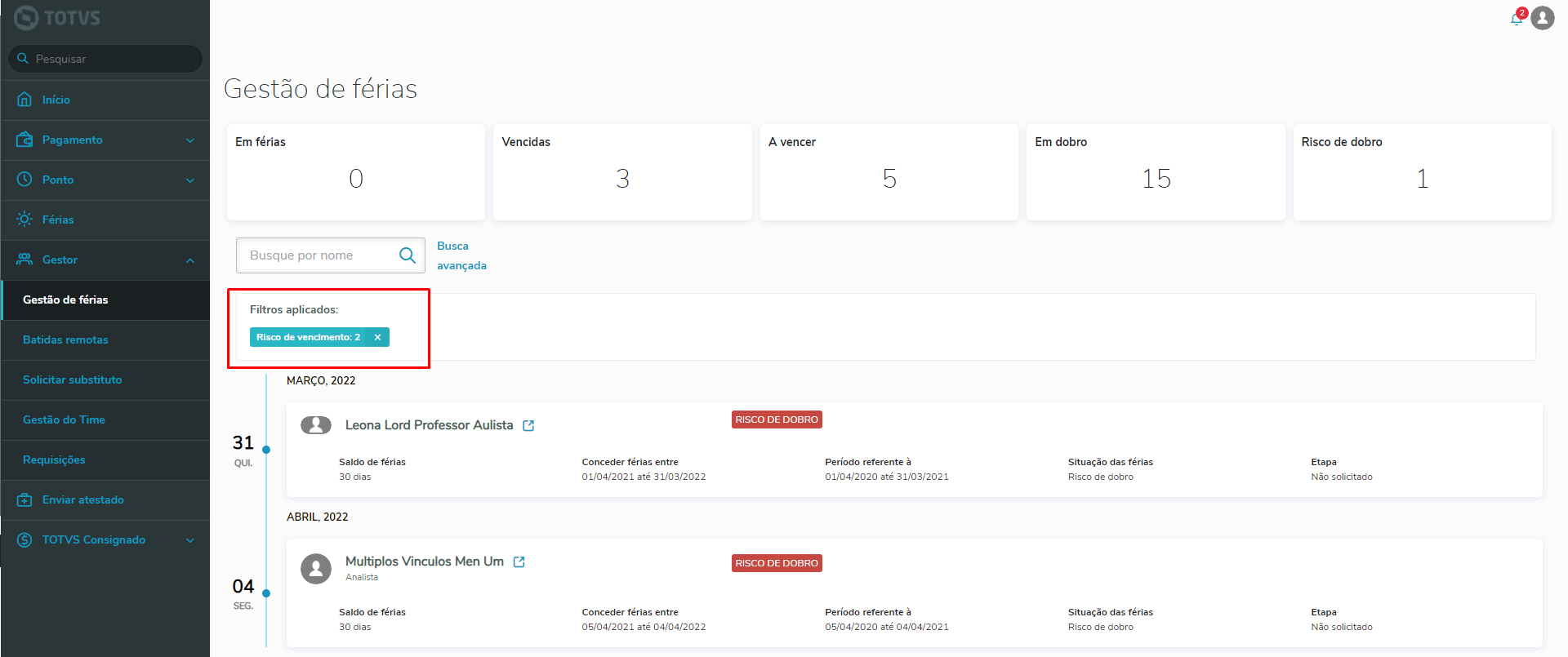Click the TOTVS Consignado dollar icon

[x=24, y=539]
